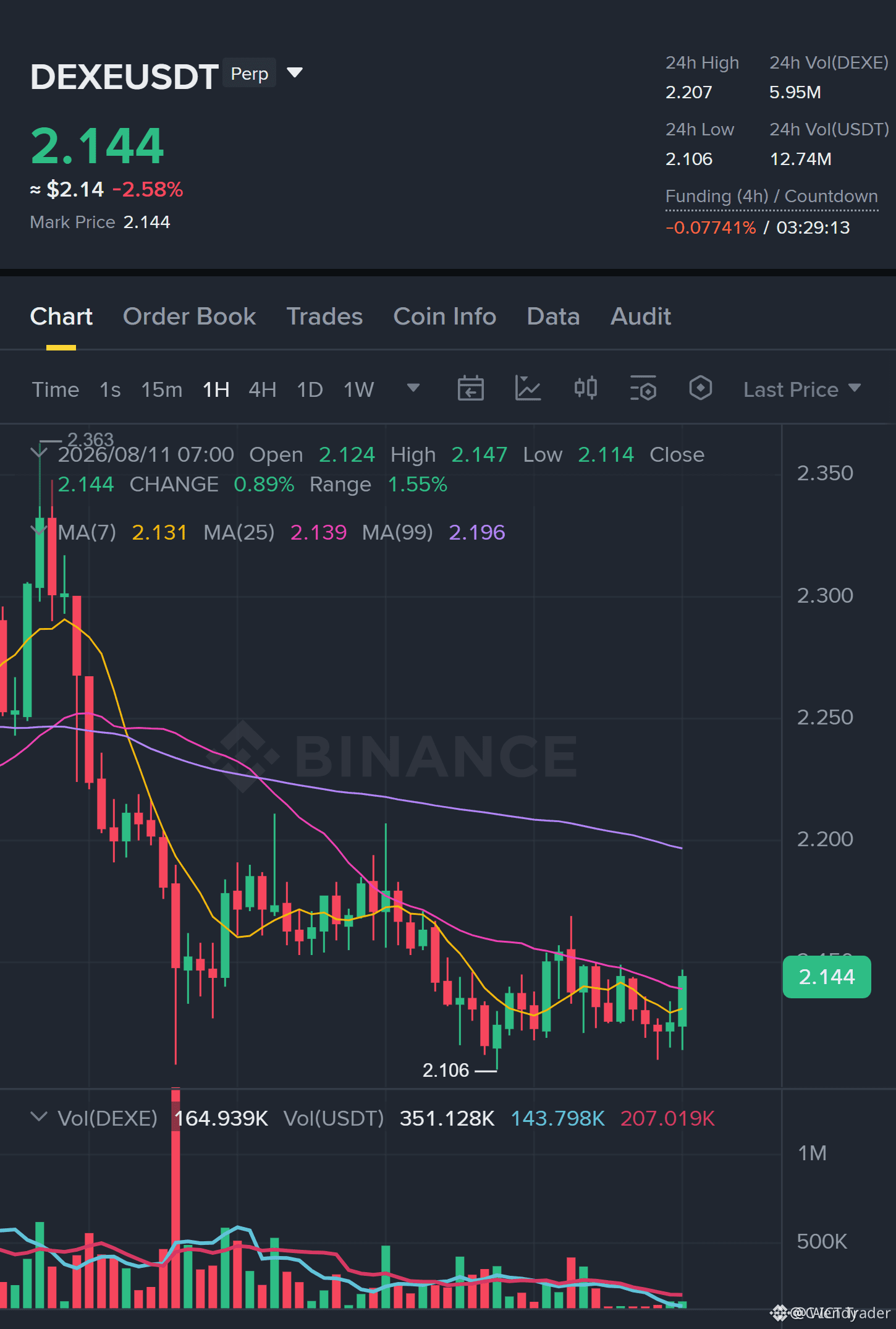Tap the 2.363 high price marker
Image resolution: width=896 pixels, height=1329 pixels.
tap(90, 439)
